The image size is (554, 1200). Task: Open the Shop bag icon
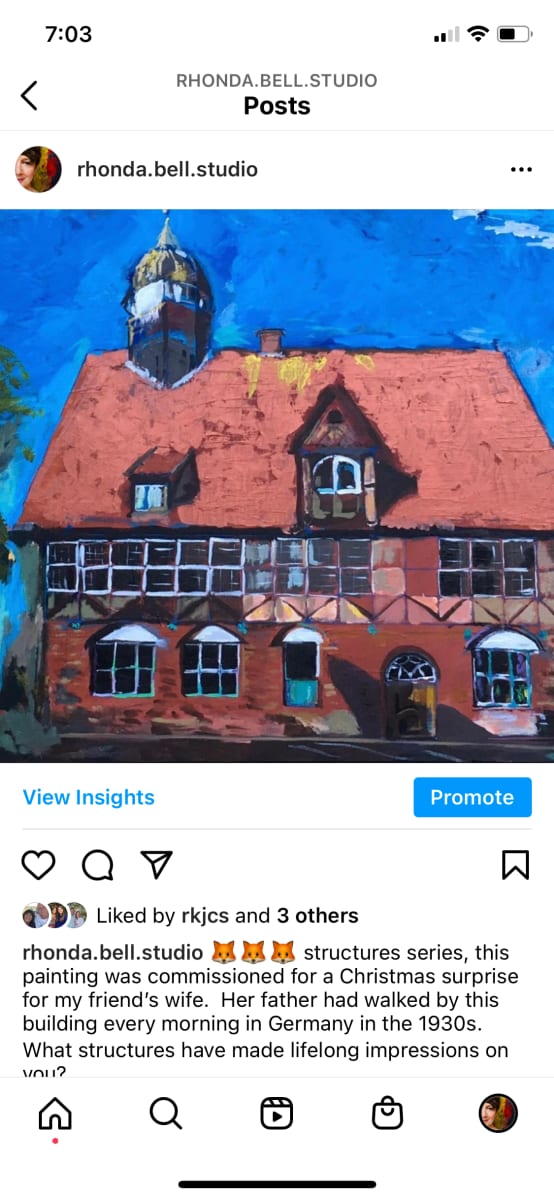point(387,1113)
